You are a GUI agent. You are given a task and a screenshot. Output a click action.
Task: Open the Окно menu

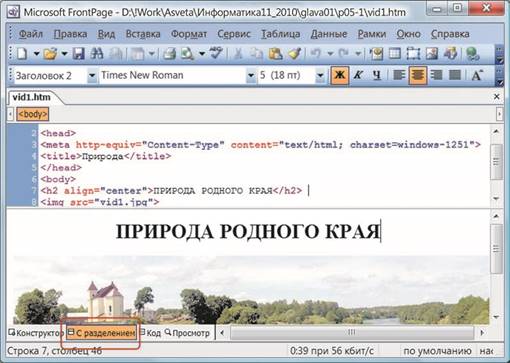coord(408,34)
